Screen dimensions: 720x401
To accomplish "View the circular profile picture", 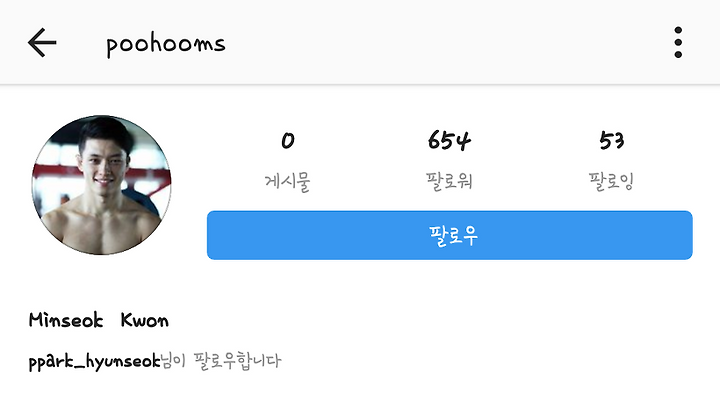I will (101, 185).
